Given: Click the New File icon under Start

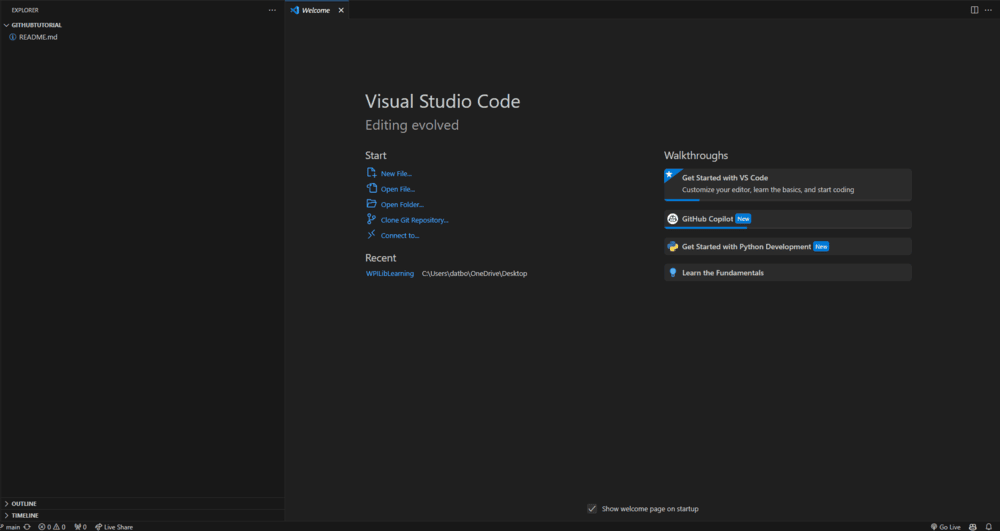Looking at the screenshot, I should click(x=371, y=173).
